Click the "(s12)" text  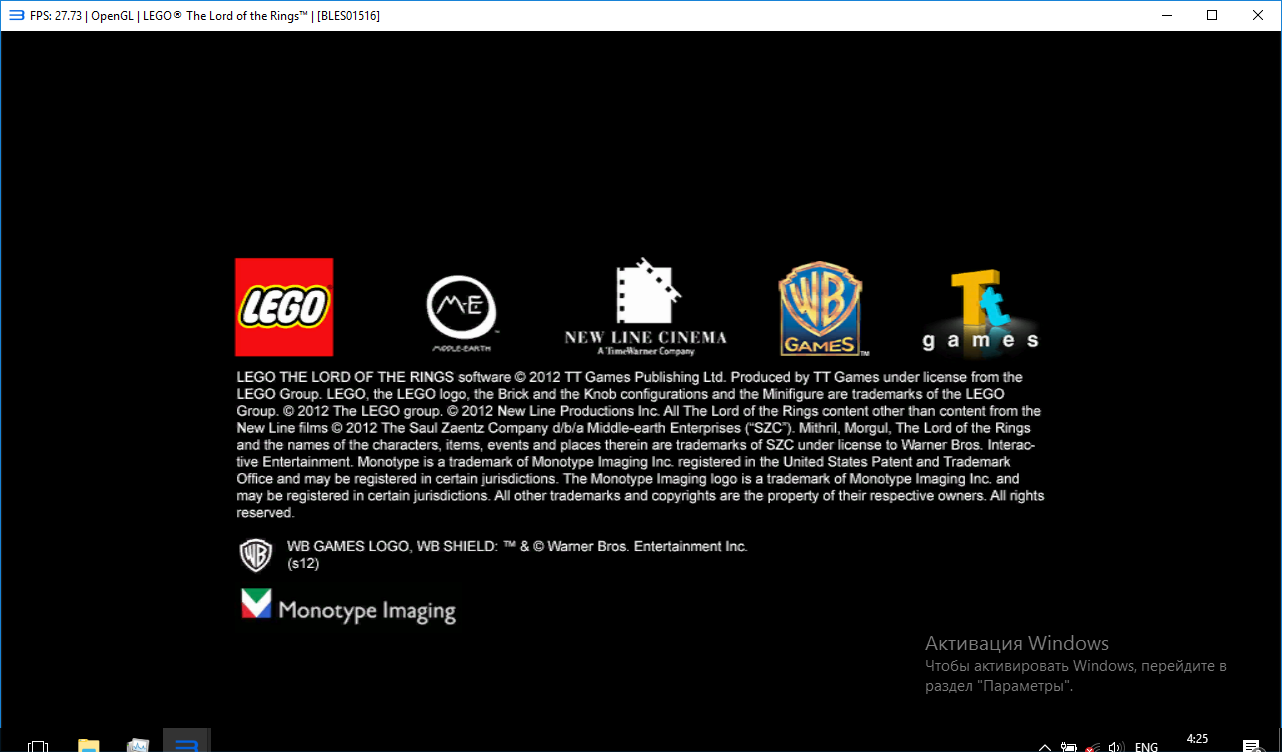(303, 563)
